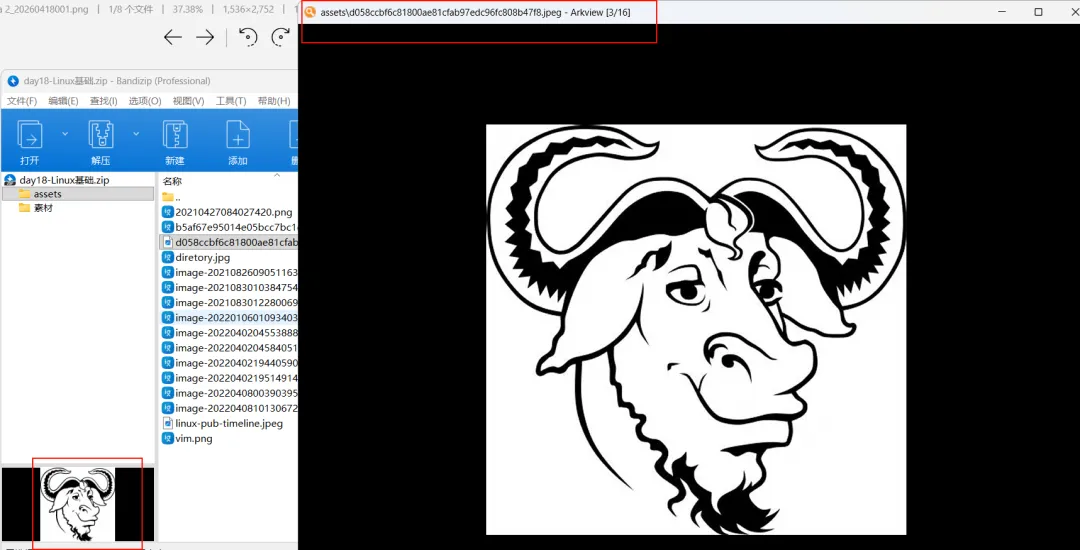Click the 打开 (Open) toolbar icon
The height and width of the screenshot is (550, 1080).
[30, 135]
